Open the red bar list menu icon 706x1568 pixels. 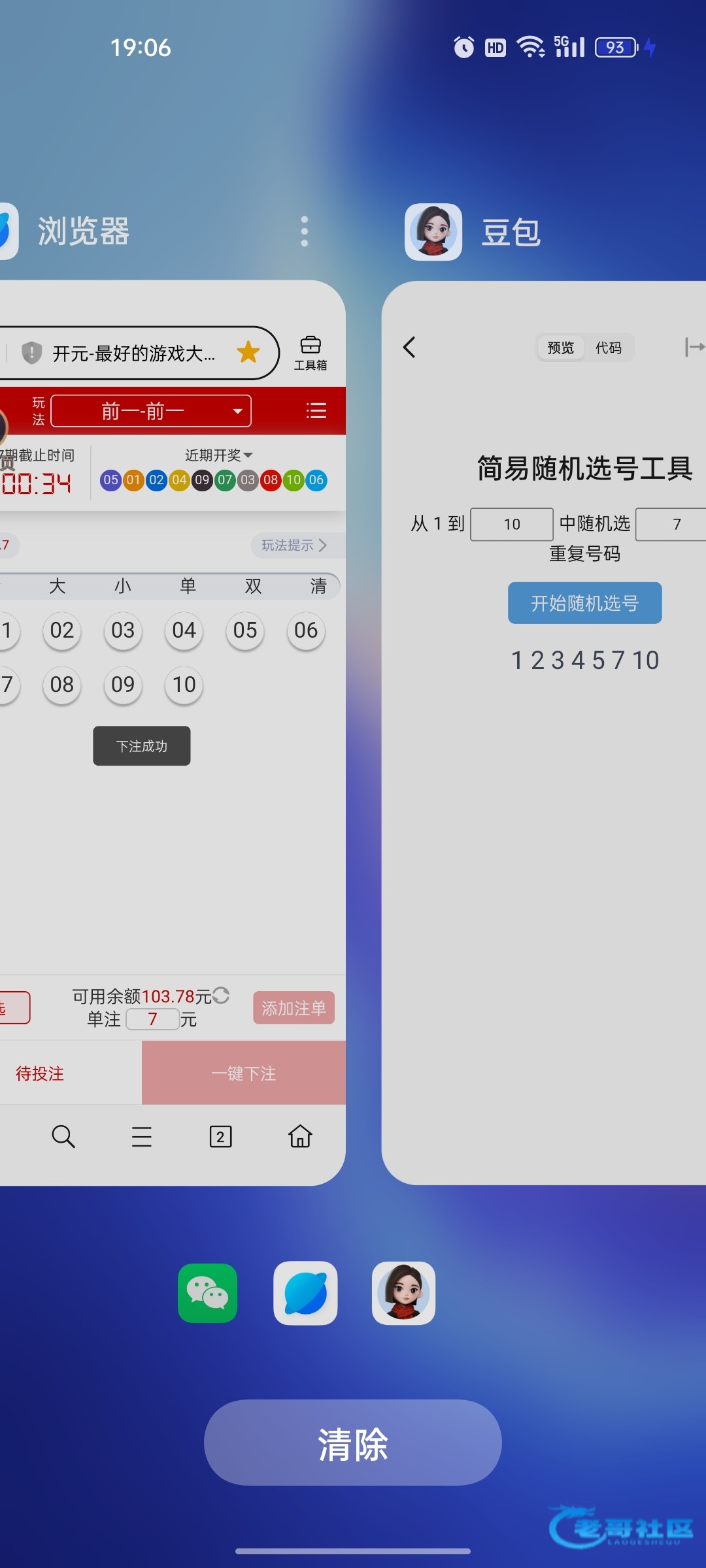point(316,410)
